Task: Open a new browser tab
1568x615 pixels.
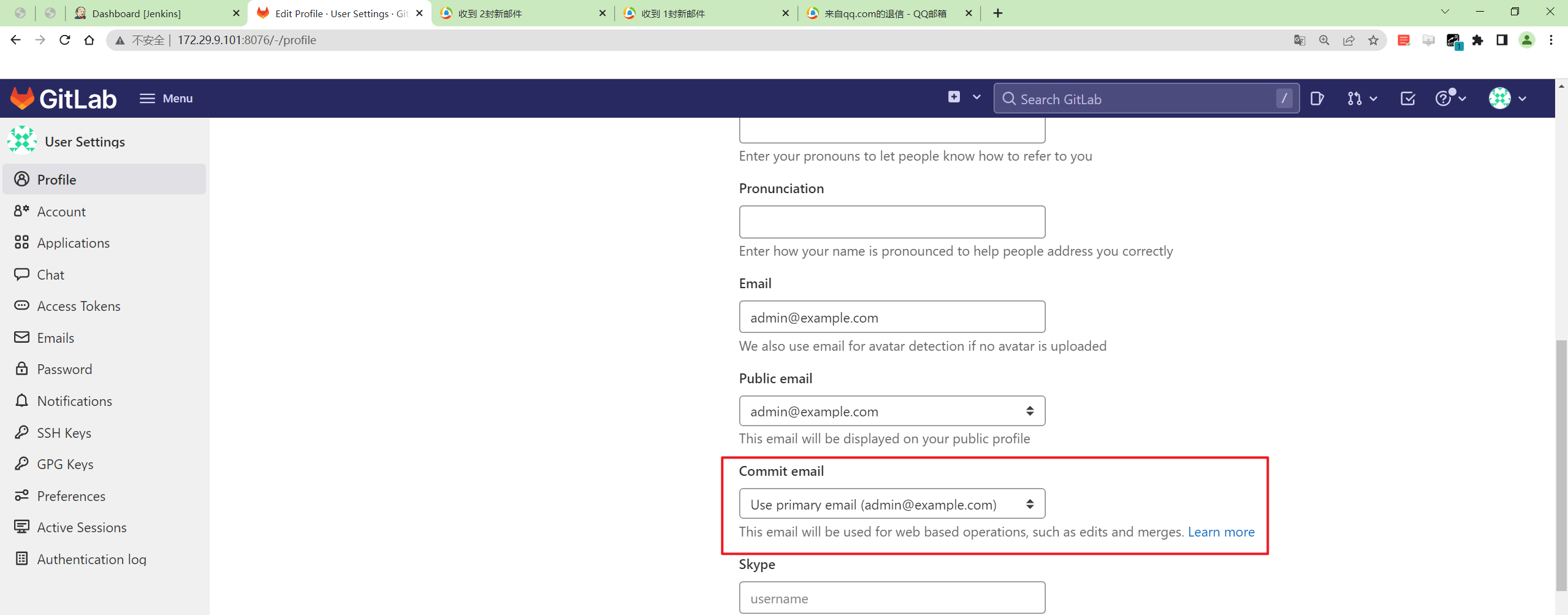Action: 998,13
